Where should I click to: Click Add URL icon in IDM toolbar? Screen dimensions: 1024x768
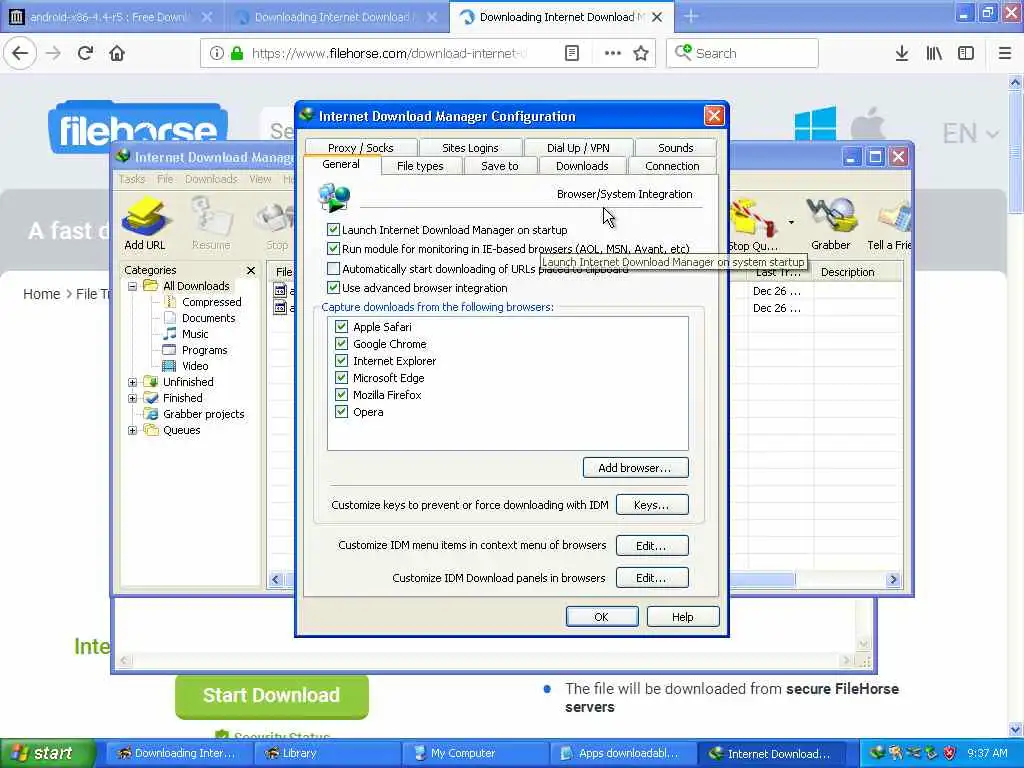click(145, 224)
